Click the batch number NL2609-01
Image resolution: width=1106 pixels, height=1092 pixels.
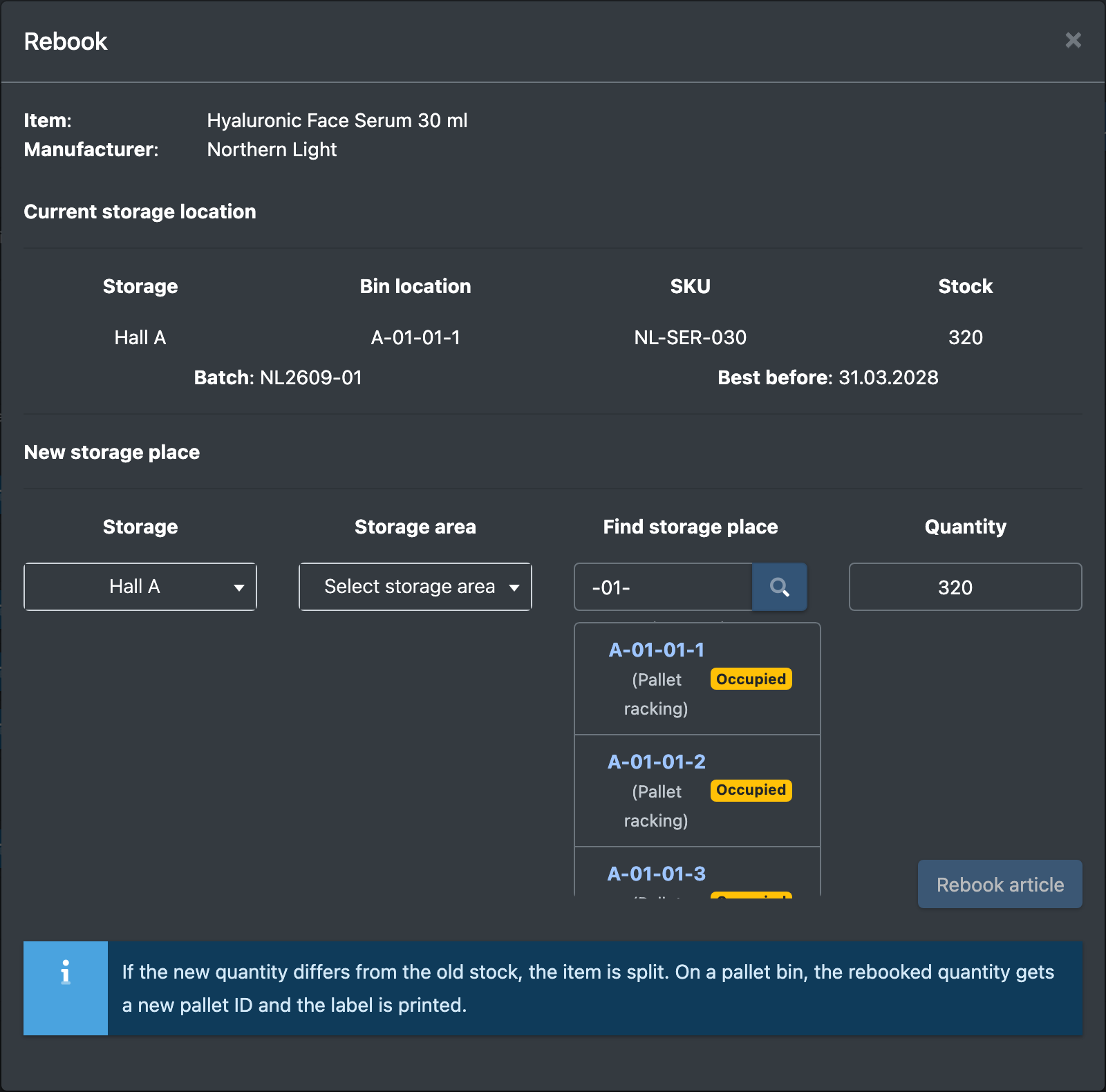click(311, 377)
